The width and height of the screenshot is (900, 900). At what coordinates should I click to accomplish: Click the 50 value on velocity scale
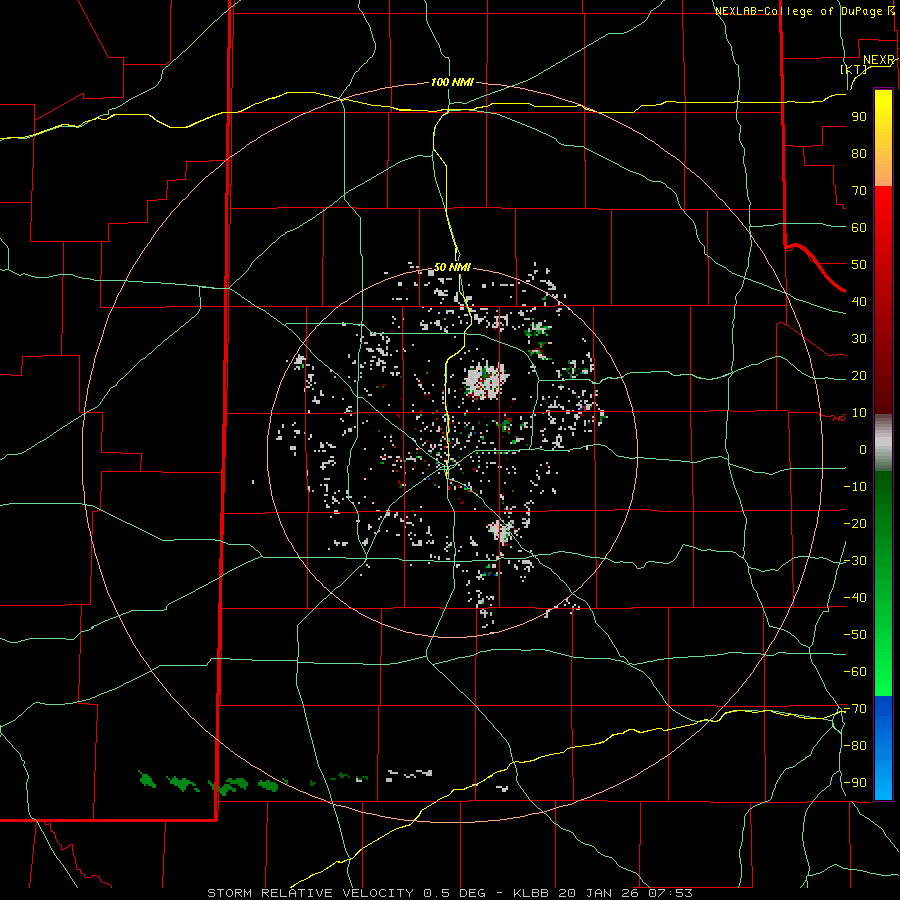pyautogui.click(x=859, y=265)
